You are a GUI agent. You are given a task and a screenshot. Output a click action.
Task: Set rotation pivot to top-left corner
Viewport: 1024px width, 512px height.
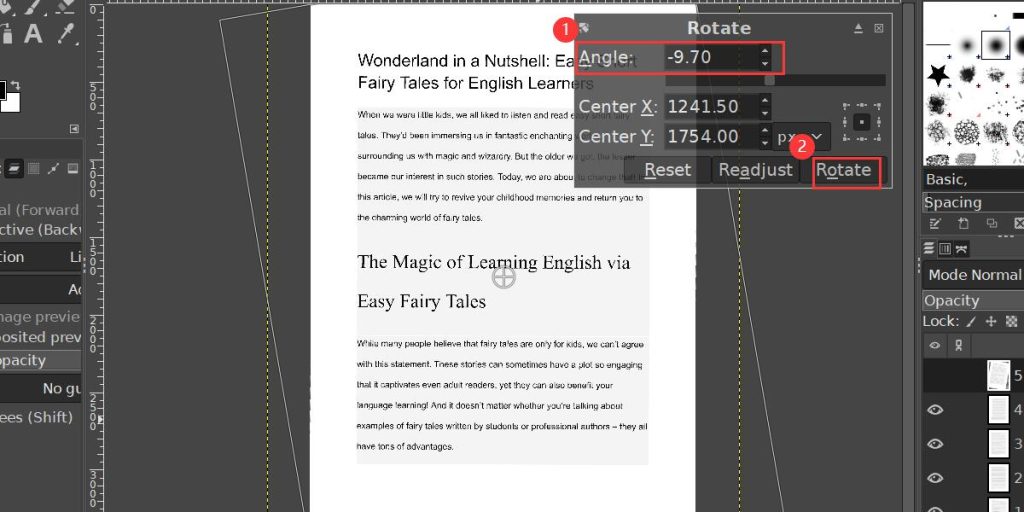(846, 106)
